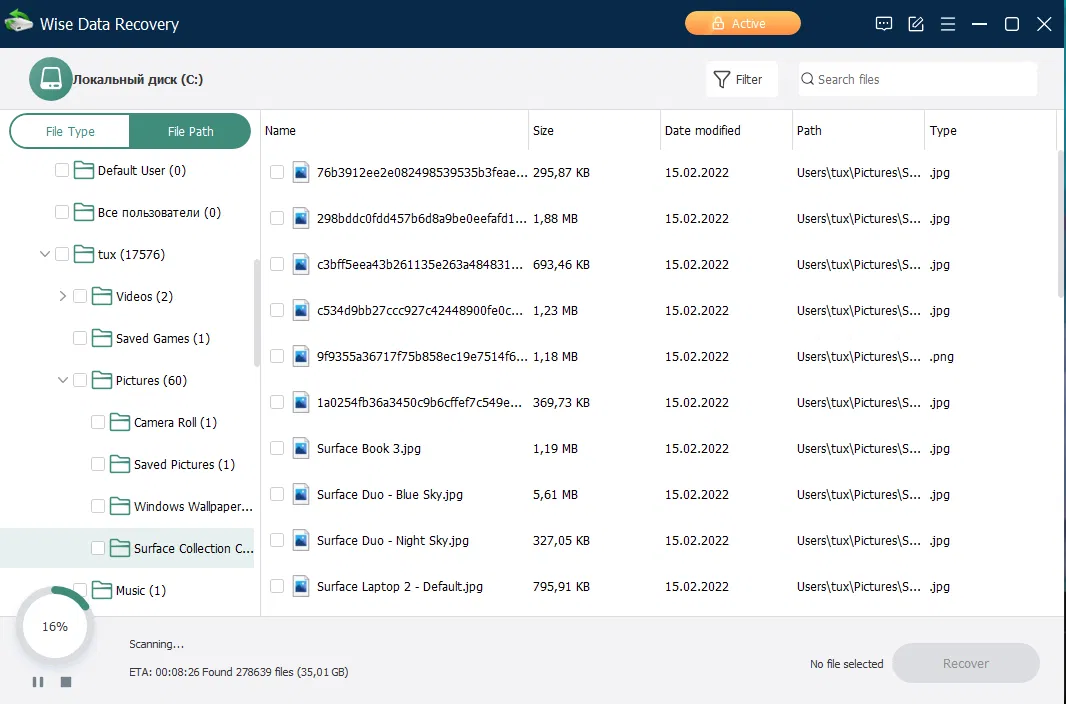Open the feedback chat icon in title bar
The height and width of the screenshot is (704, 1066).
click(884, 24)
